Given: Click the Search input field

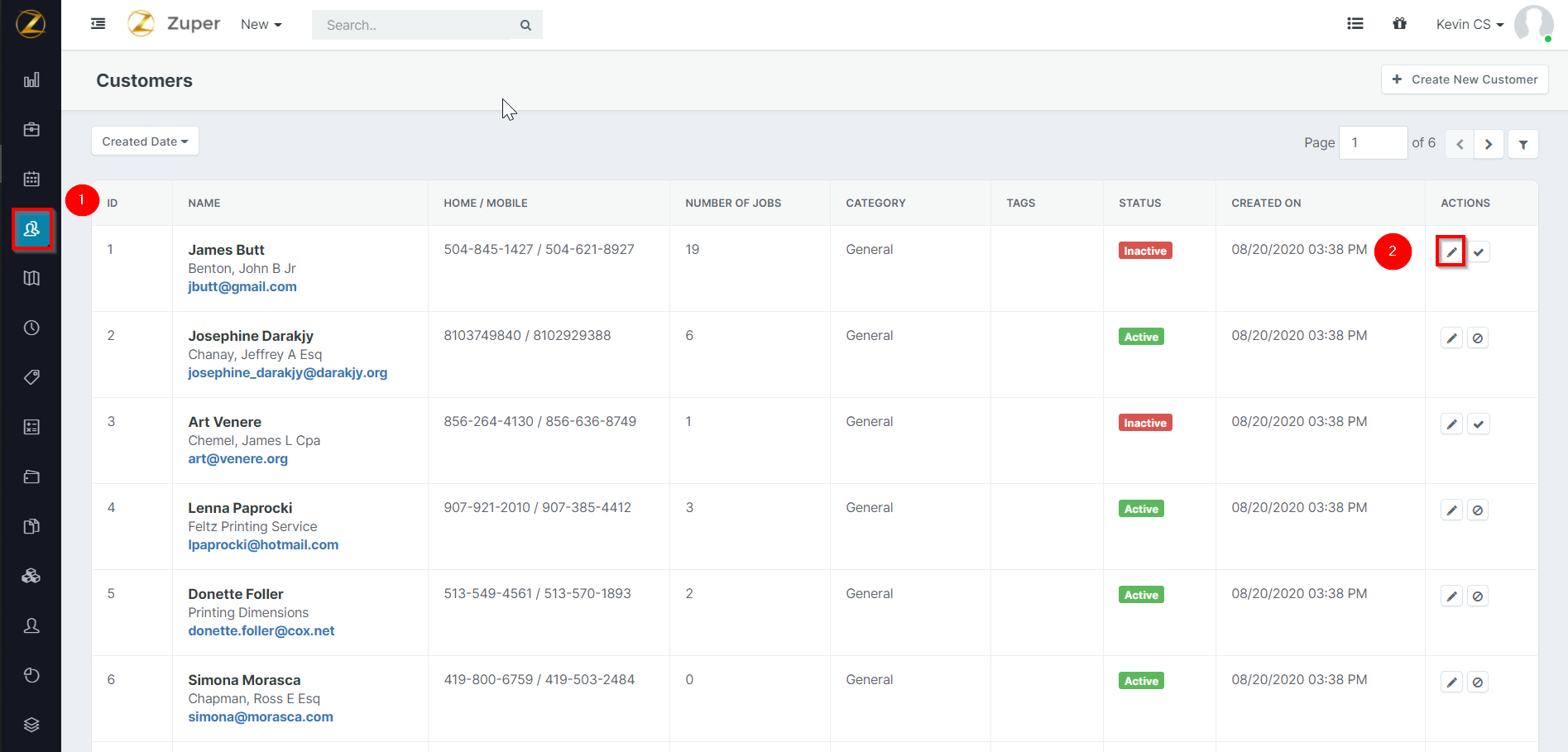Looking at the screenshot, I should (414, 25).
